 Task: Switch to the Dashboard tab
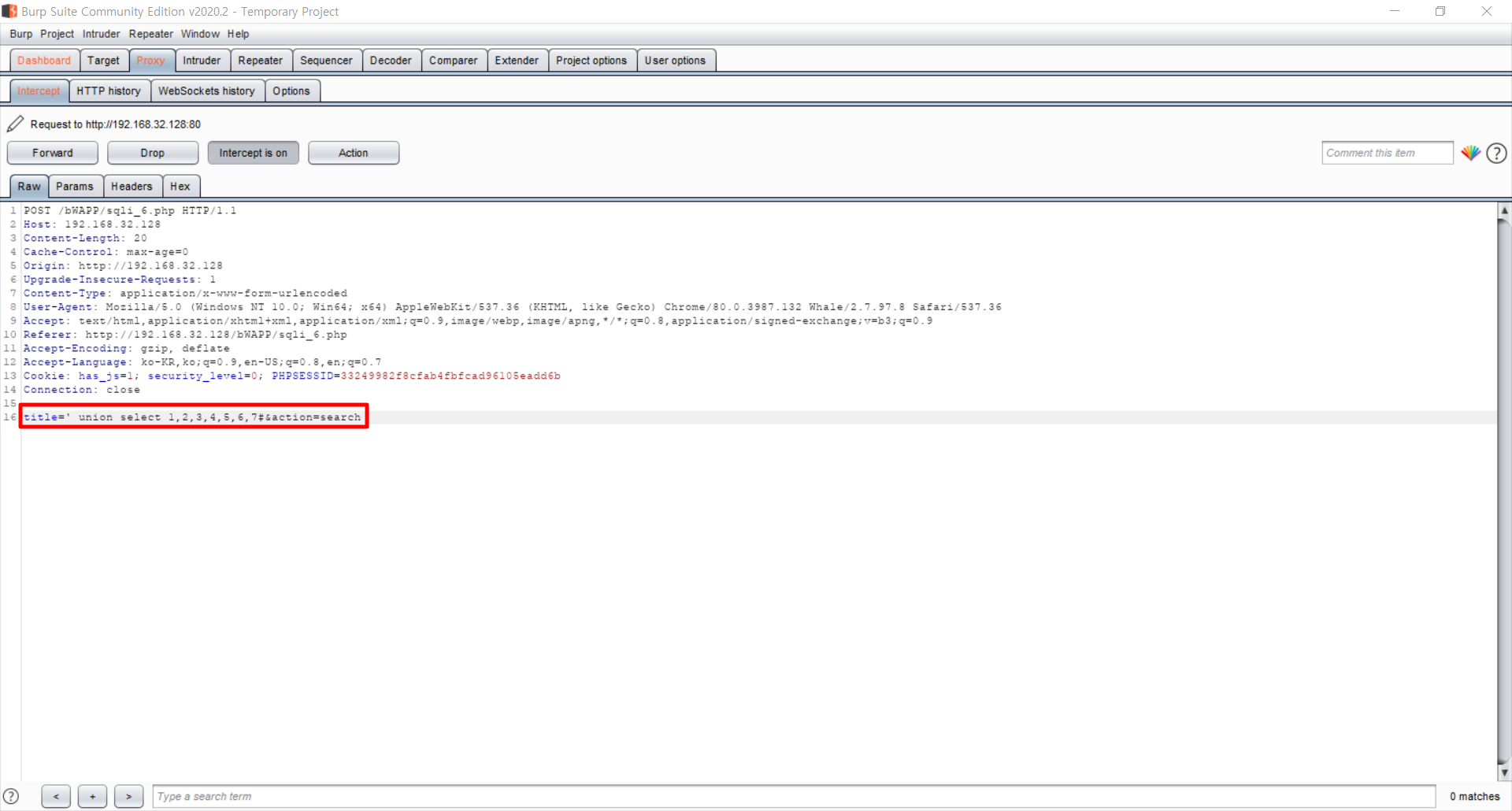click(x=44, y=61)
